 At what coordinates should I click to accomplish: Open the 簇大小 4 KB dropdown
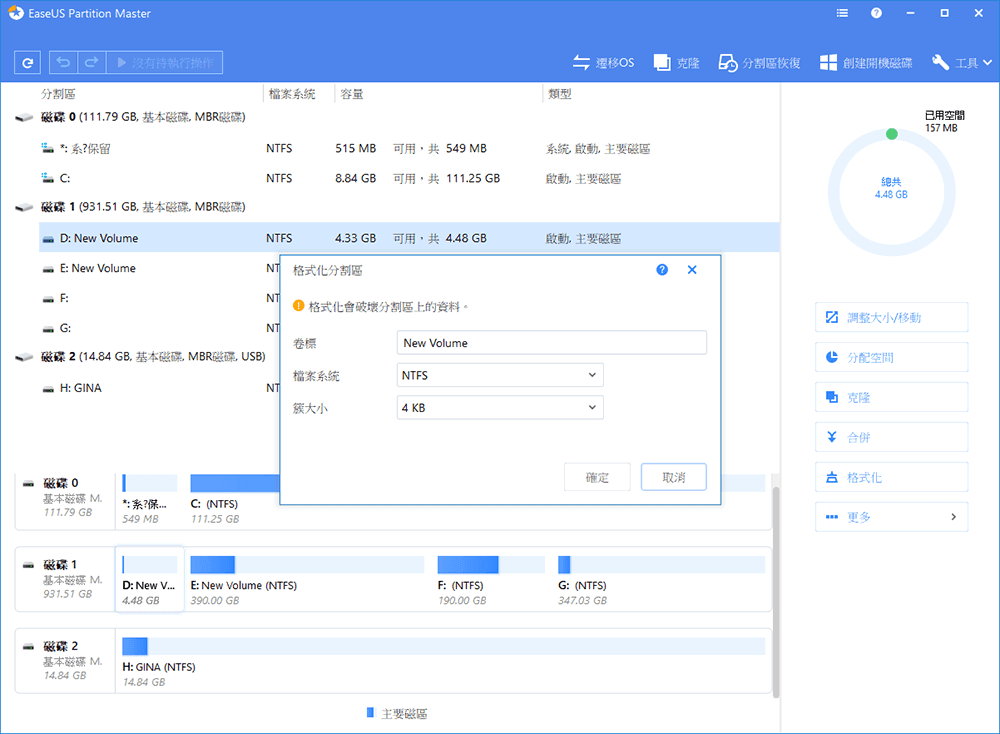pos(500,407)
